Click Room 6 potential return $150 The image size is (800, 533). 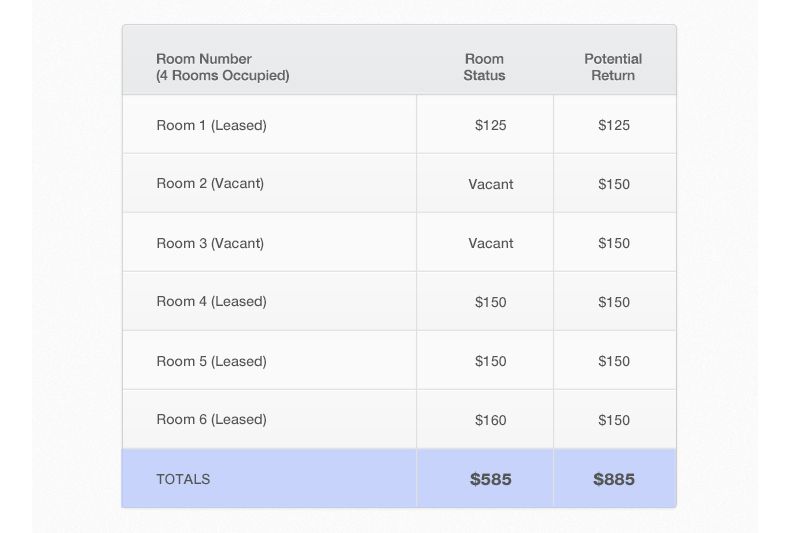(614, 420)
